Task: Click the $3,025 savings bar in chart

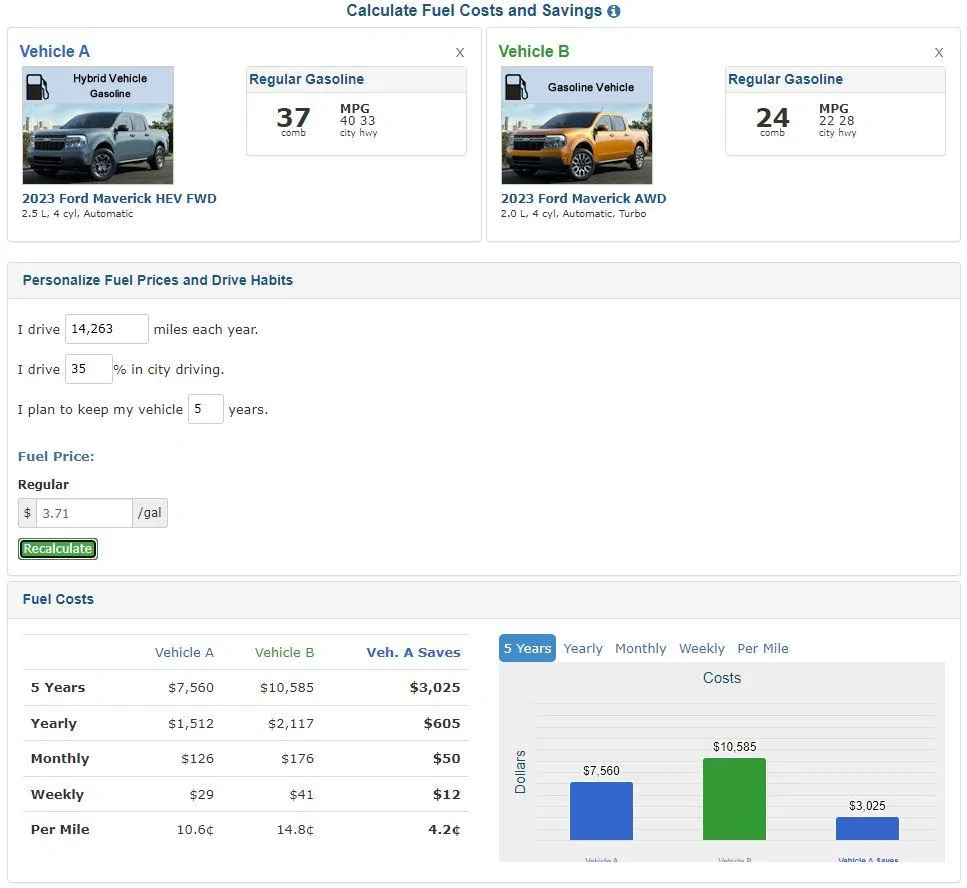Action: tap(867, 829)
